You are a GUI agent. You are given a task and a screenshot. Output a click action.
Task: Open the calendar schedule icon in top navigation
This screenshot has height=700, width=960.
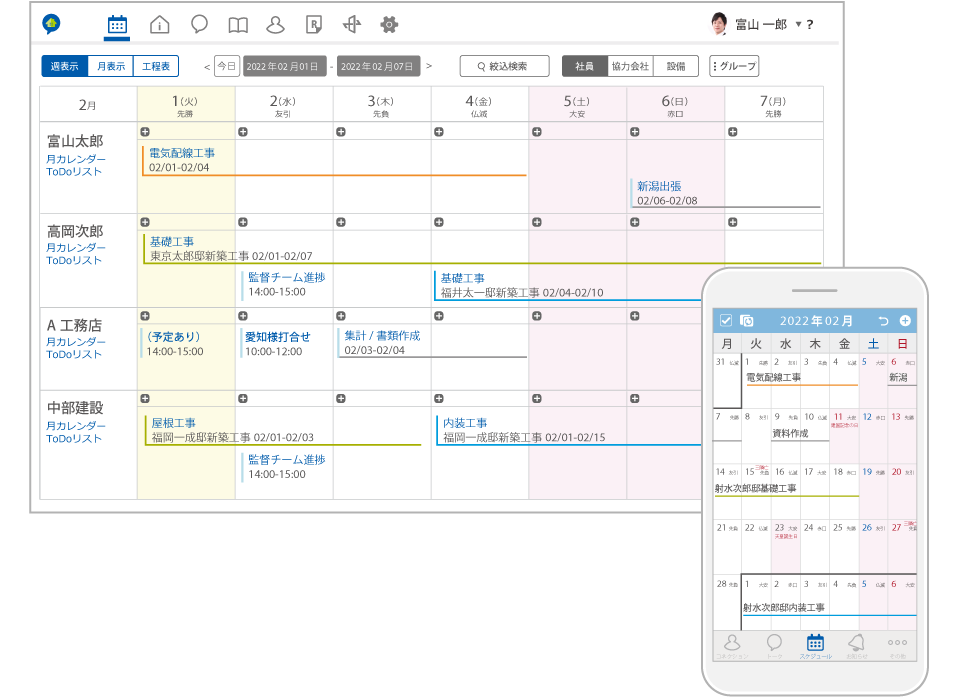[117, 25]
